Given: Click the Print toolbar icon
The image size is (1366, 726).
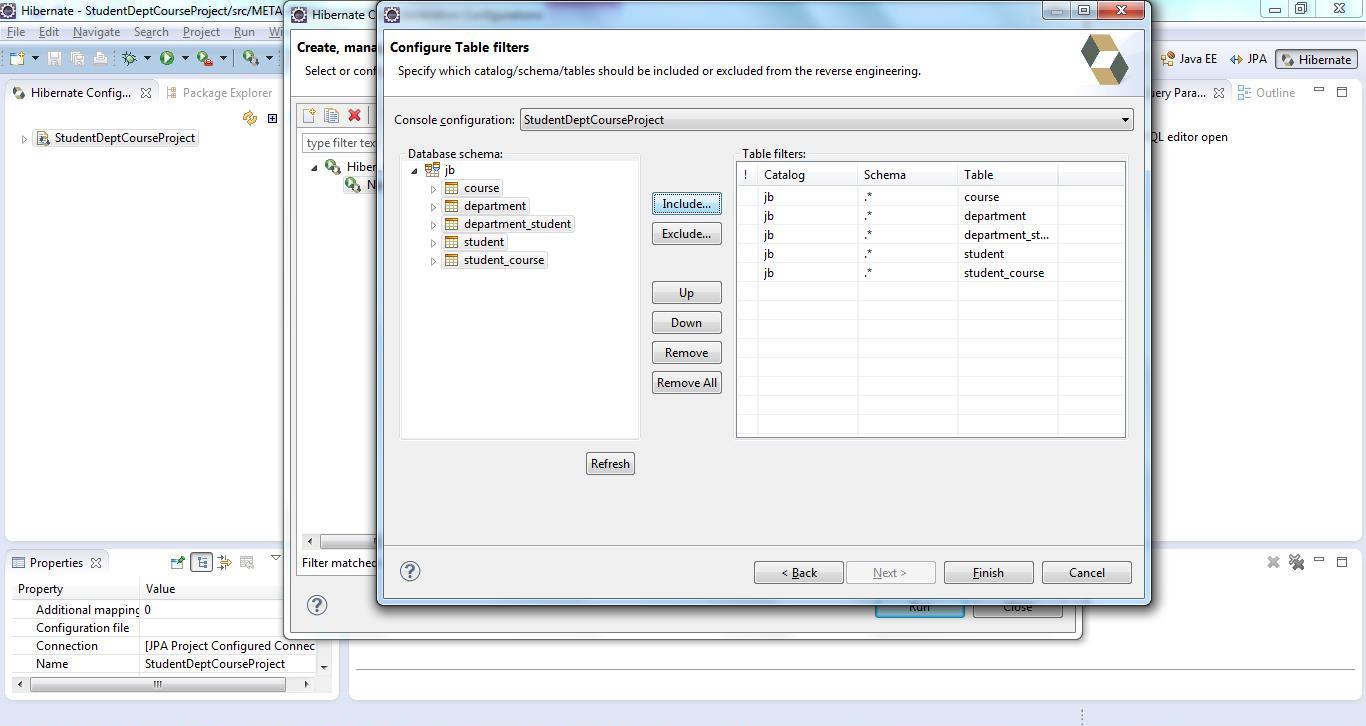Looking at the screenshot, I should tap(100, 58).
